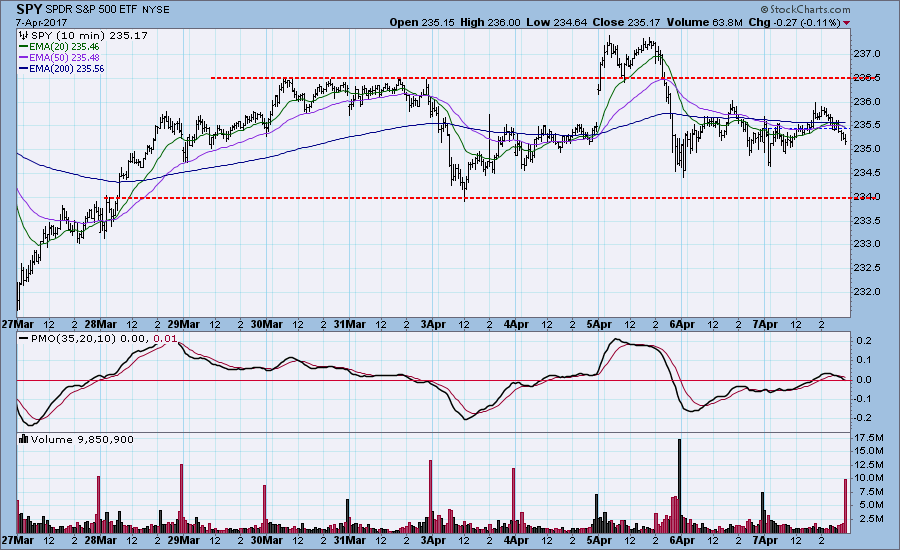Click the SPY (10 min) 235.17 legend entry

pos(89,35)
